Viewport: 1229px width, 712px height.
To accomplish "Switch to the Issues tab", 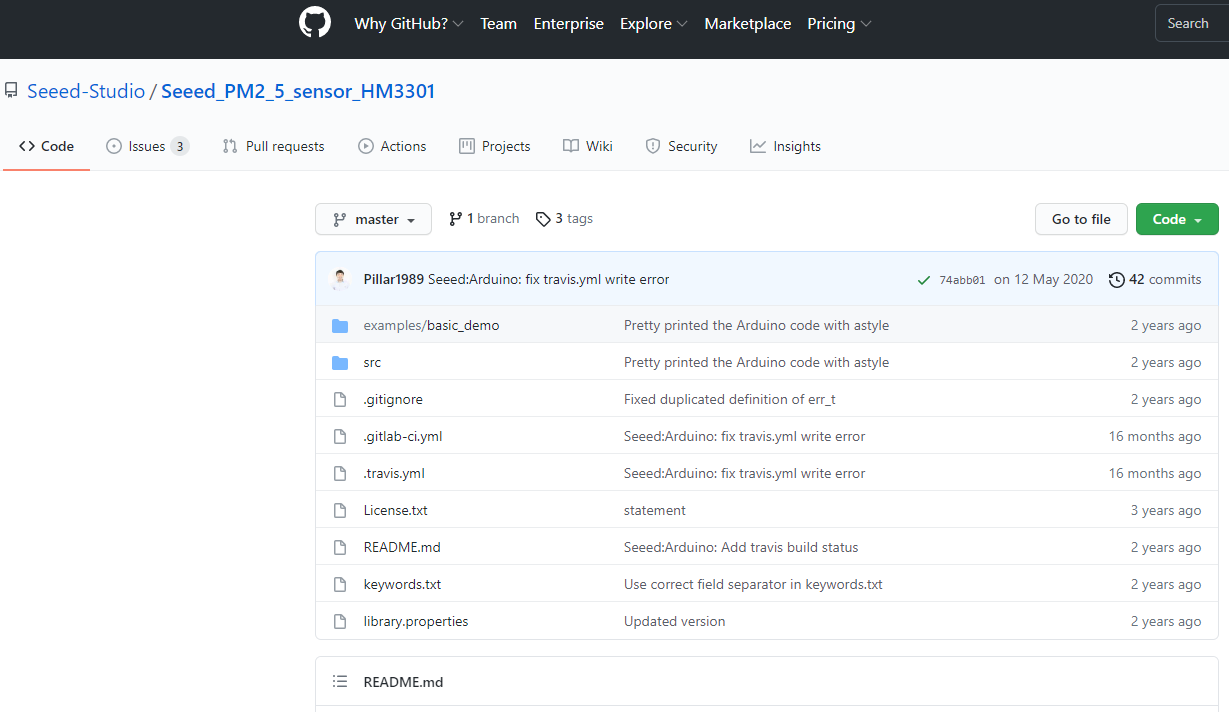I will 147,146.
